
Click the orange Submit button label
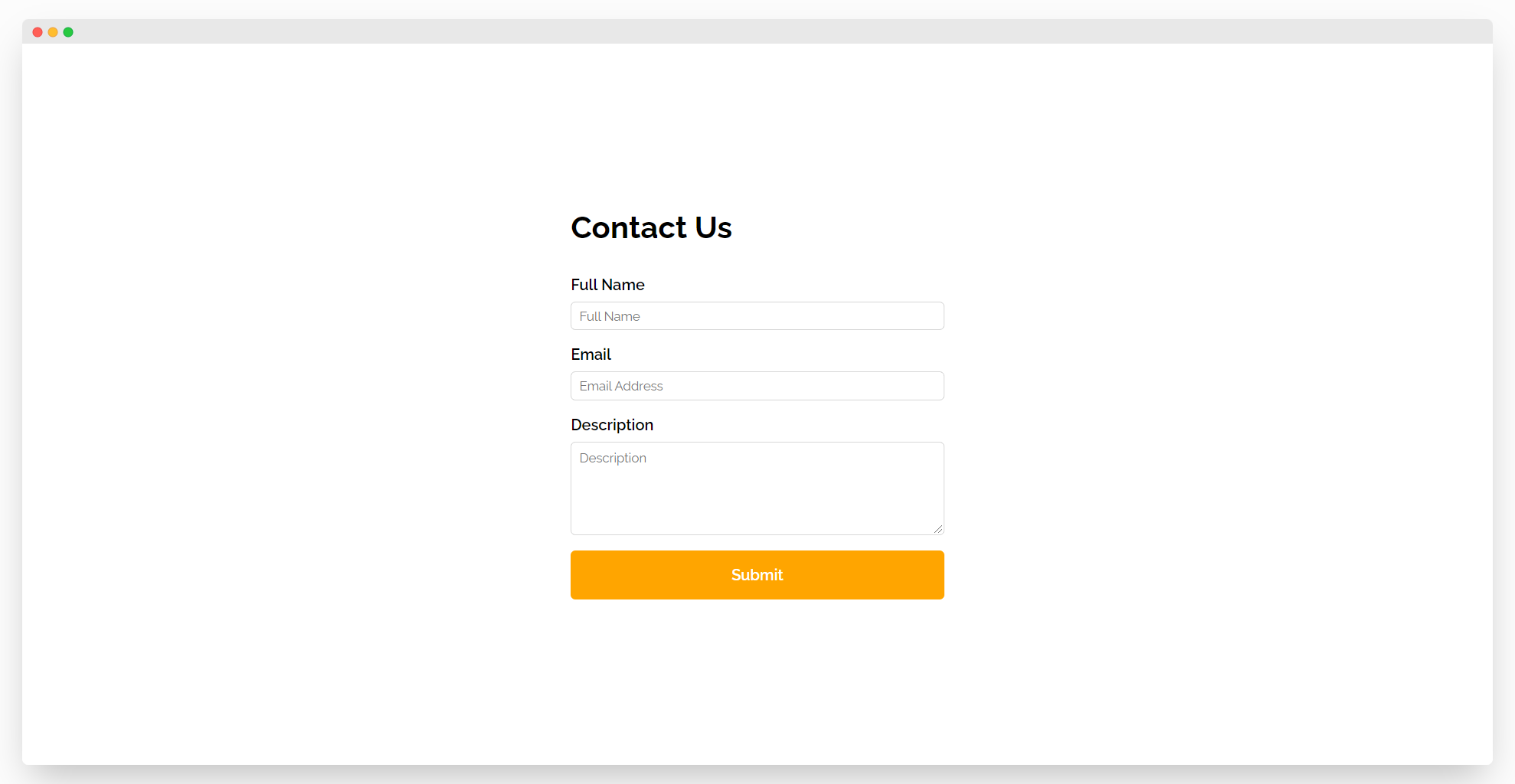(x=757, y=575)
